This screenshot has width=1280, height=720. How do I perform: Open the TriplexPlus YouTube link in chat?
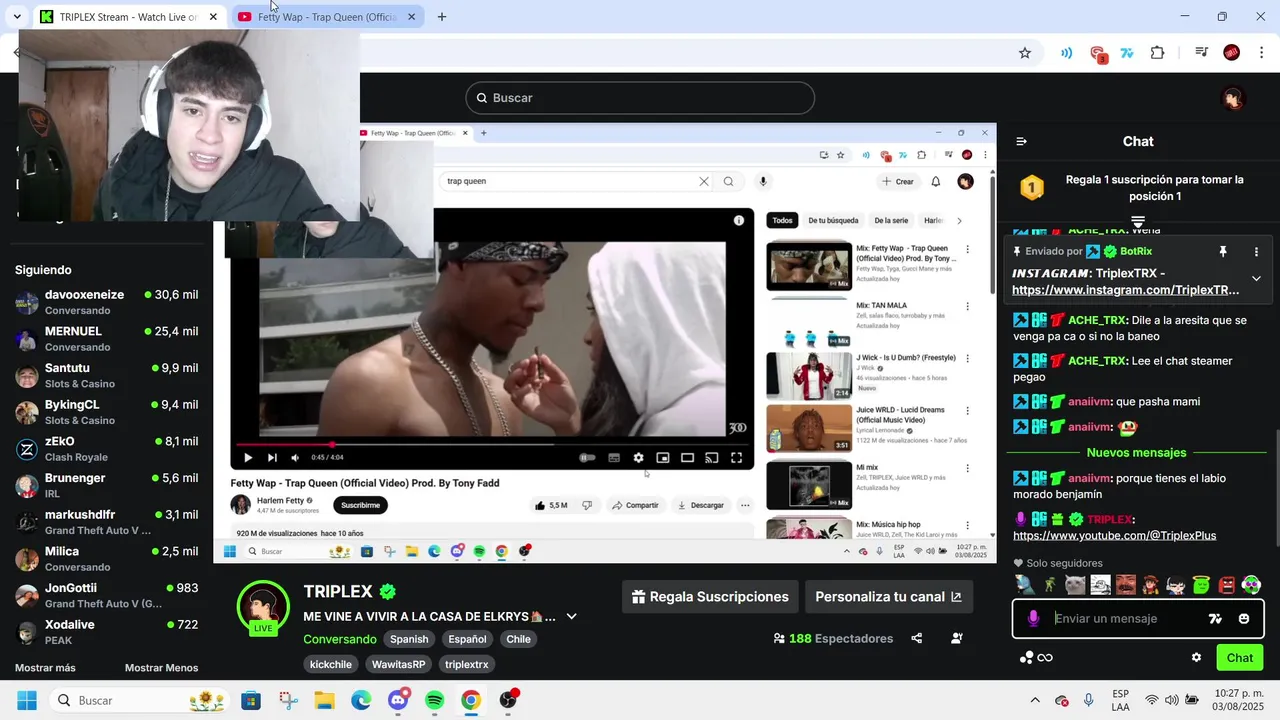click(x=1114, y=536)
